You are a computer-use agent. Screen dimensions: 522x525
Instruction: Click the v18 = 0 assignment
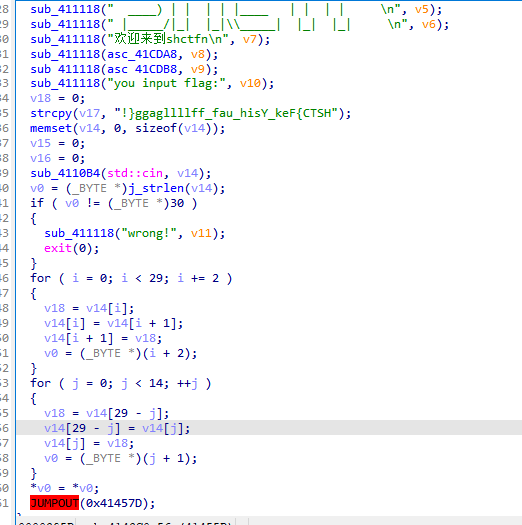point(58,98)
